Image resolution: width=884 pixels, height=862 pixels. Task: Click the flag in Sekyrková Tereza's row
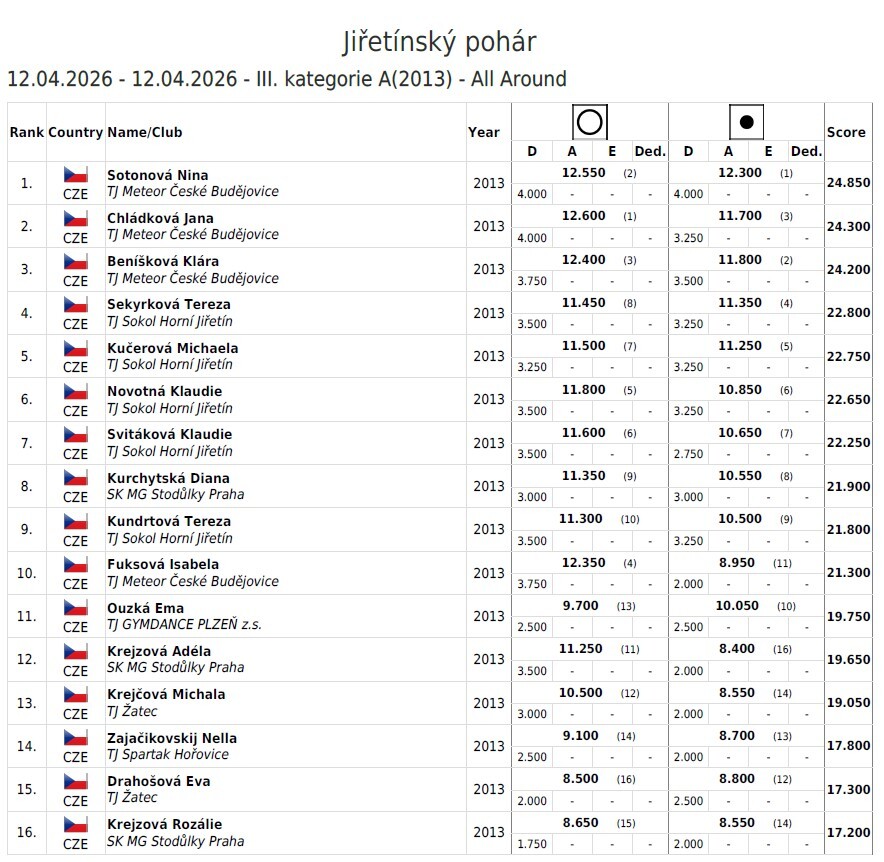[x=76, y=304]
